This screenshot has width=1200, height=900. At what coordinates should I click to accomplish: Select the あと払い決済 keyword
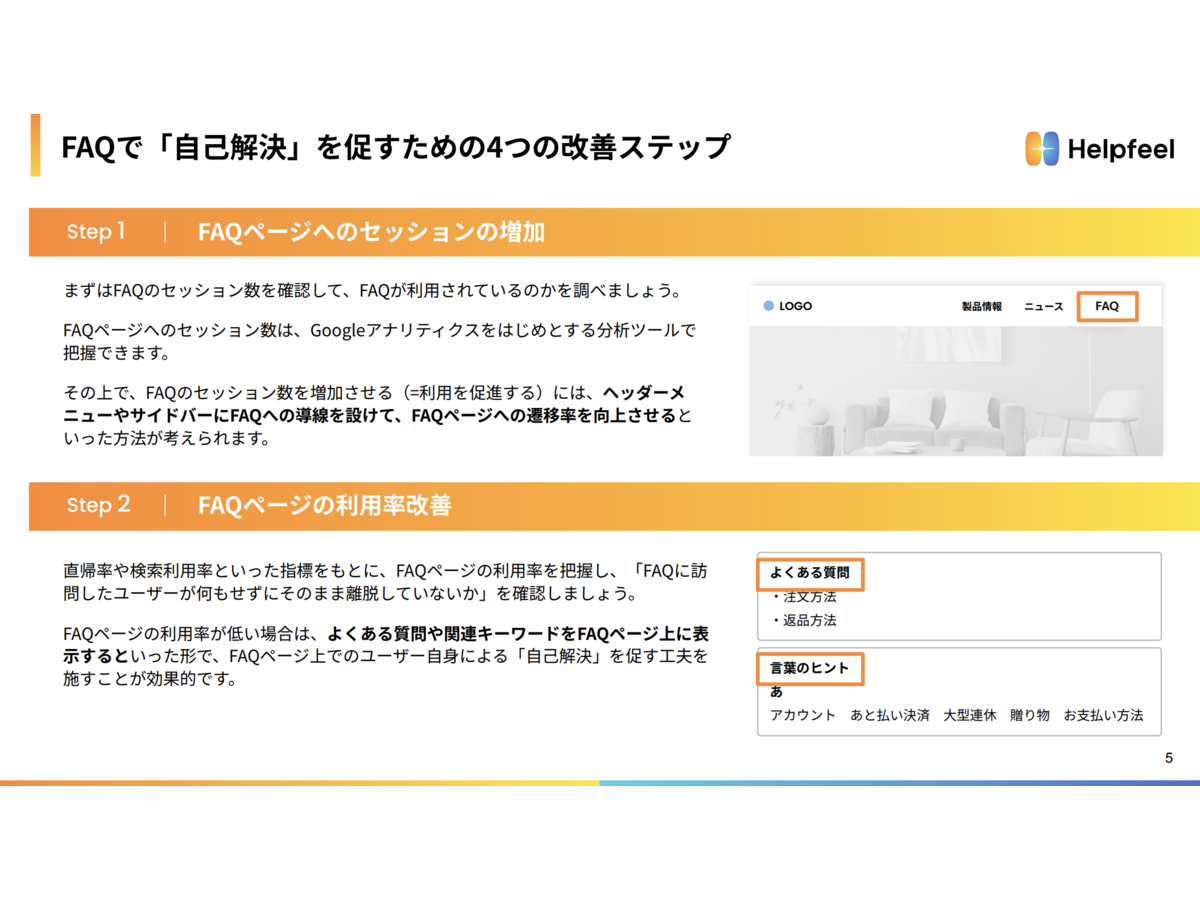889,715
